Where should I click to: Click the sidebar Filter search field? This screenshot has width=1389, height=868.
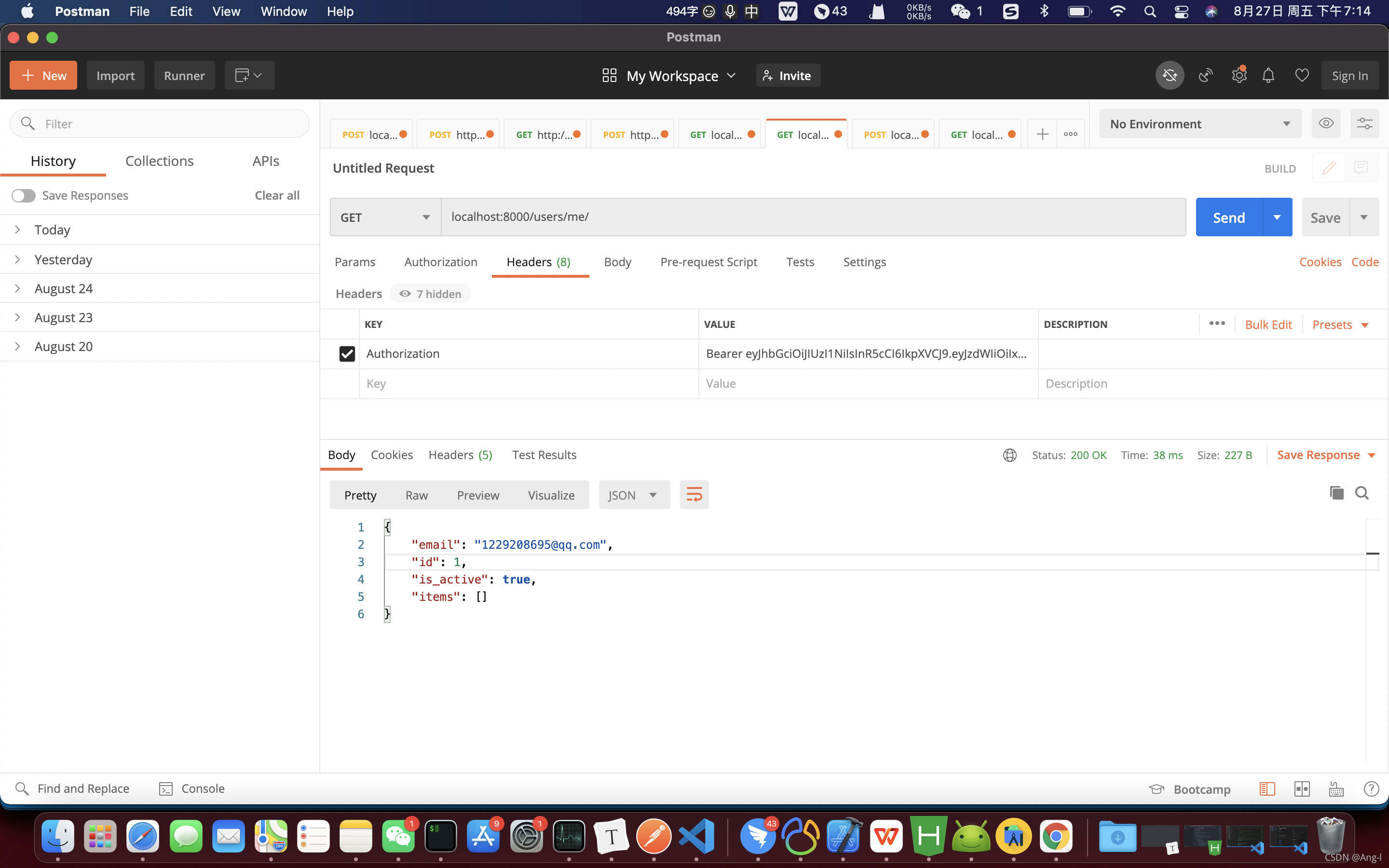(x=160, y=123)
